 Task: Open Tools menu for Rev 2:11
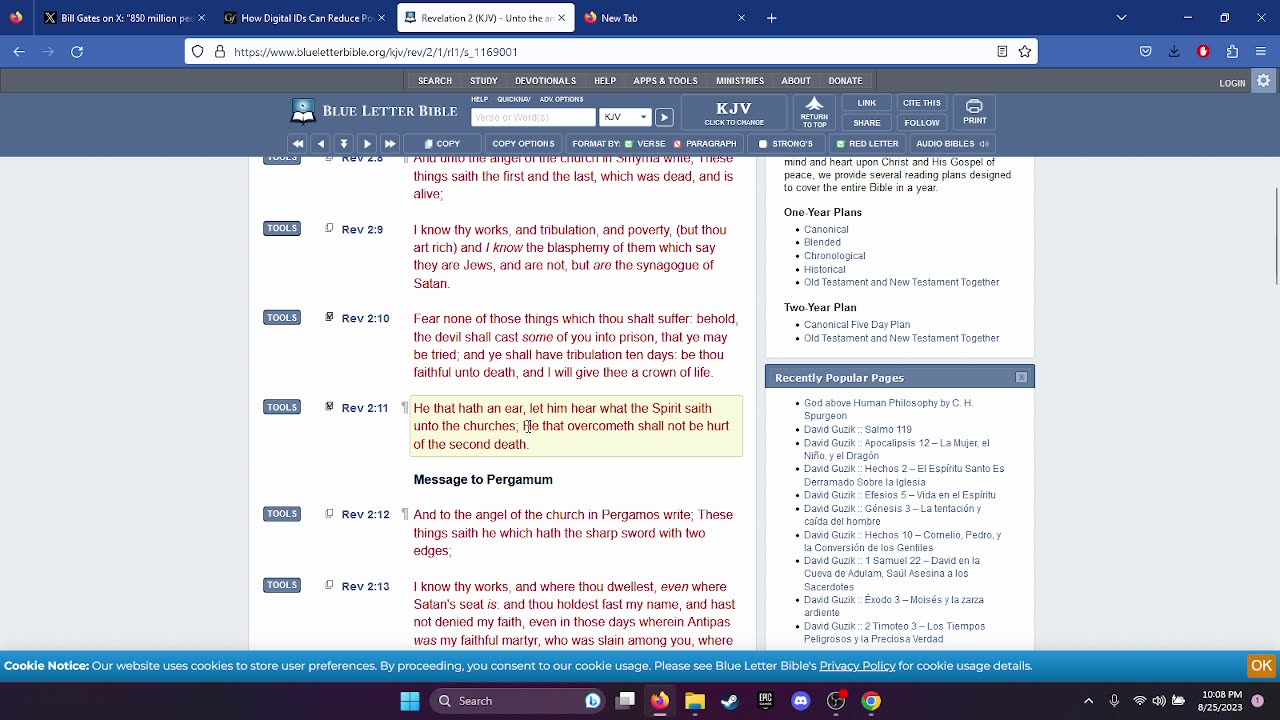pos(282,407)
